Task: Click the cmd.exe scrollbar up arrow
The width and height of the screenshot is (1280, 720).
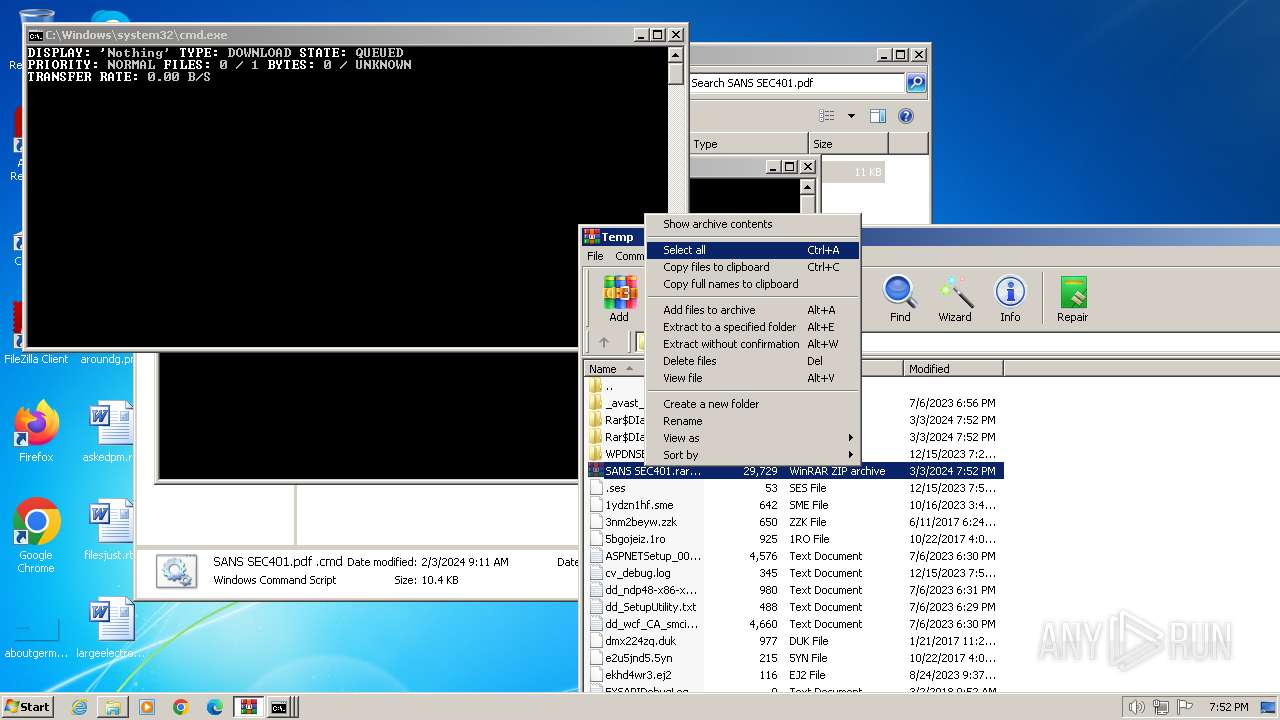Action: [x=676, y=55]
